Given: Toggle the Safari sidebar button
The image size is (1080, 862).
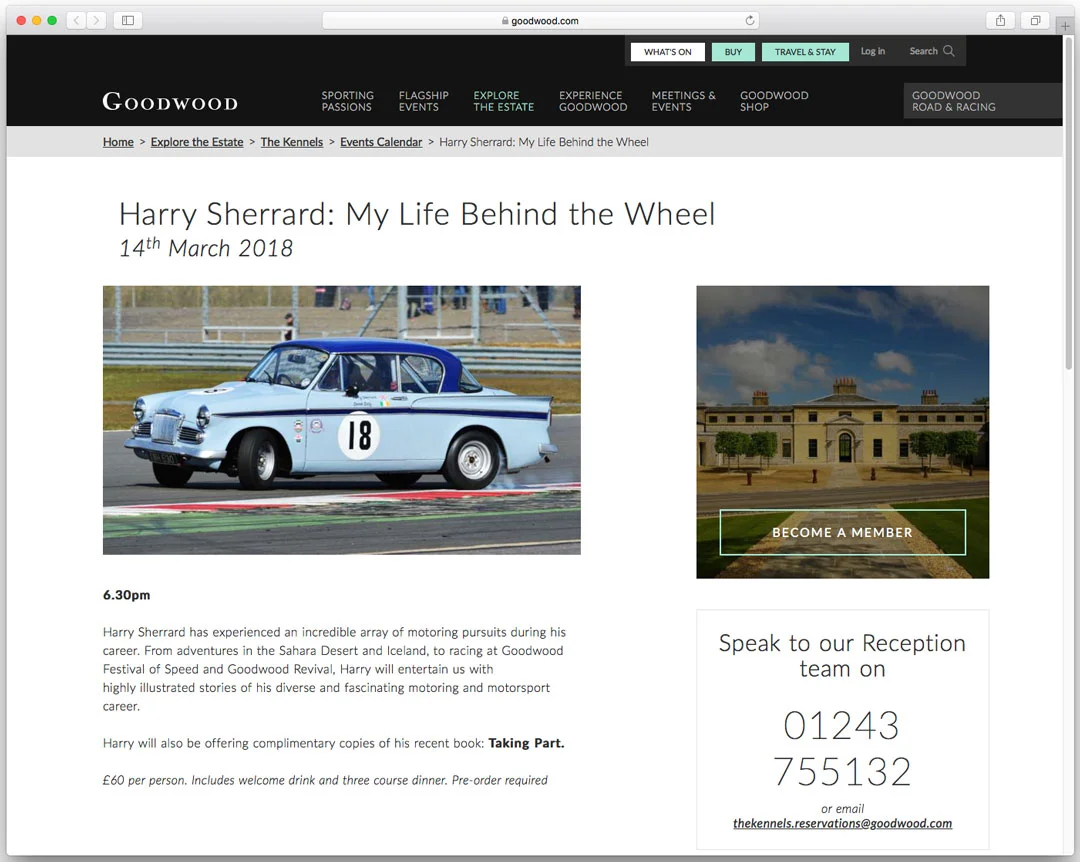Looking at the screenshot, I should 128,21.
